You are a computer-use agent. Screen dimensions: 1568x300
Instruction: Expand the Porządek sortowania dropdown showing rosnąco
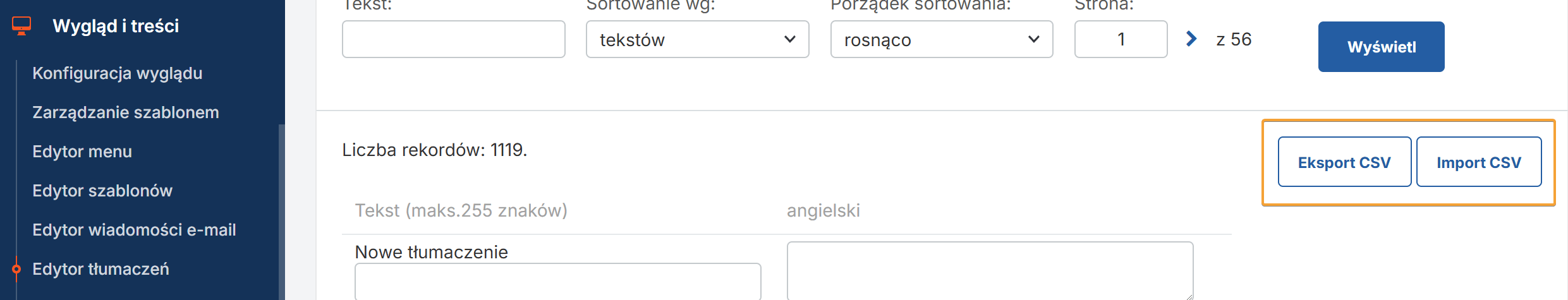pyautogui.click(x=941, y=39)
